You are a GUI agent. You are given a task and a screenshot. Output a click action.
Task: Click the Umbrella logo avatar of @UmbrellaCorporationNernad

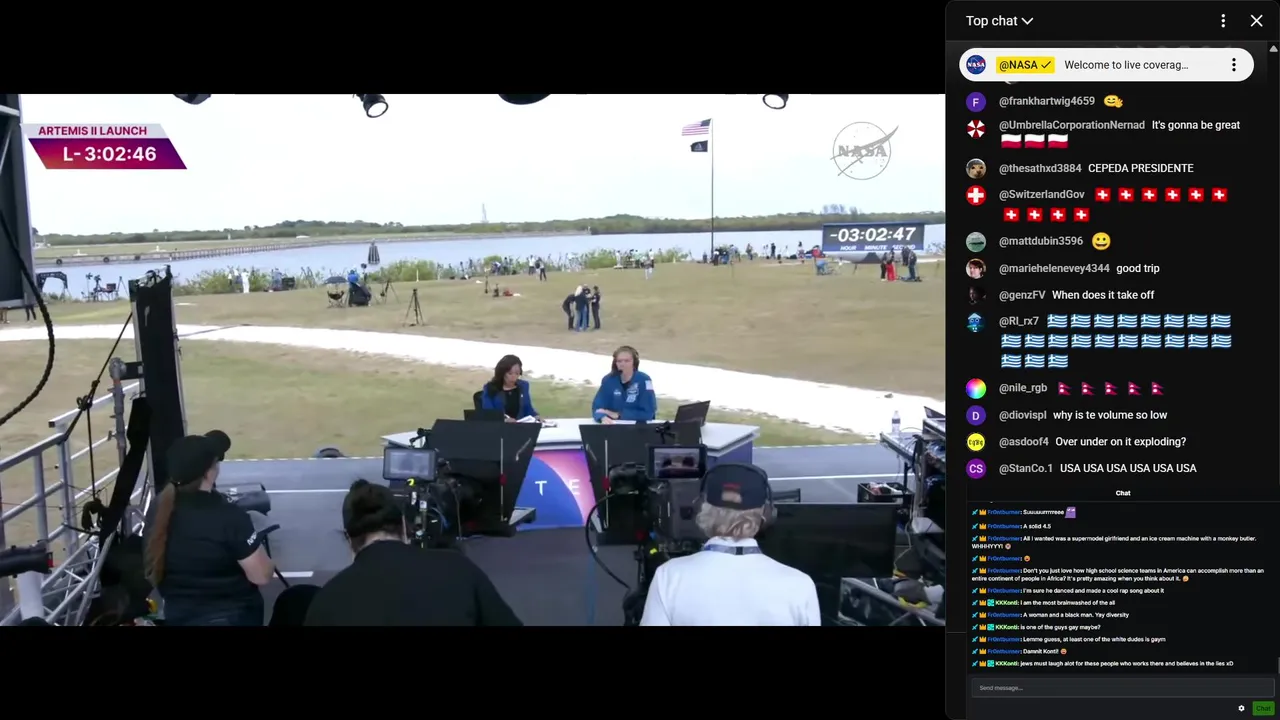point(976,128)
